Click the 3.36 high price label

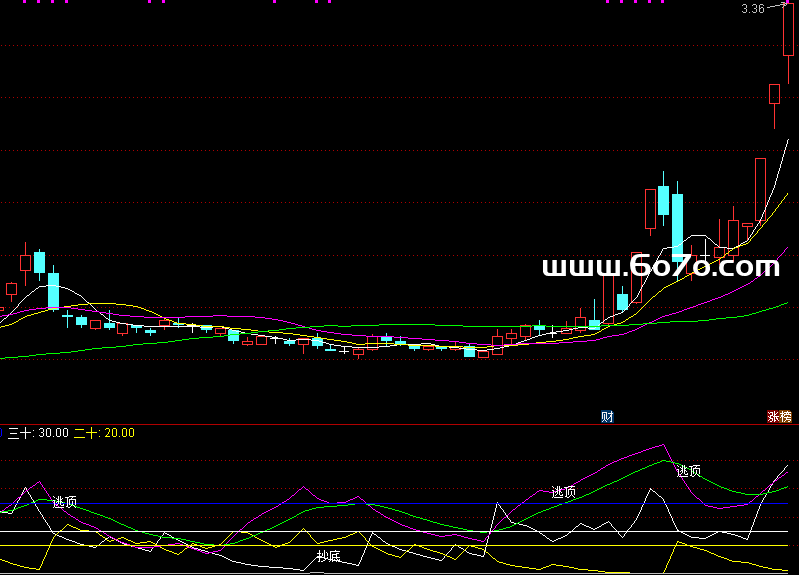tap(753, 9)
